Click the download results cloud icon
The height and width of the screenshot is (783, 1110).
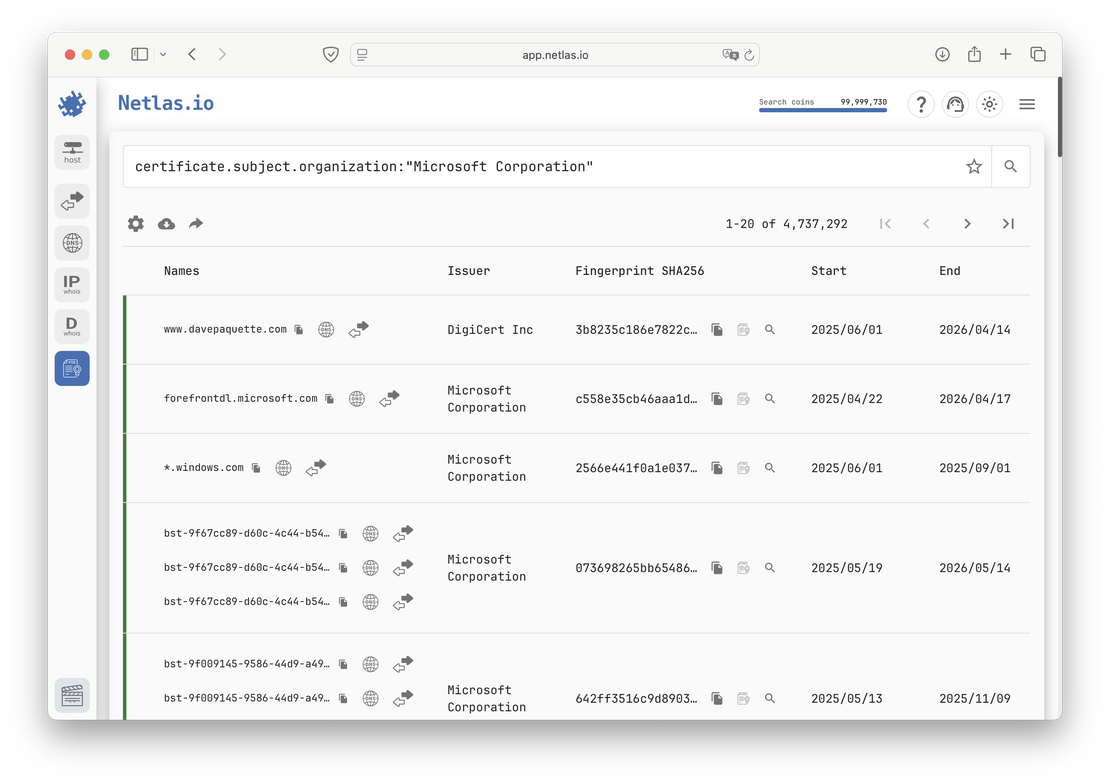coord(166,224)
